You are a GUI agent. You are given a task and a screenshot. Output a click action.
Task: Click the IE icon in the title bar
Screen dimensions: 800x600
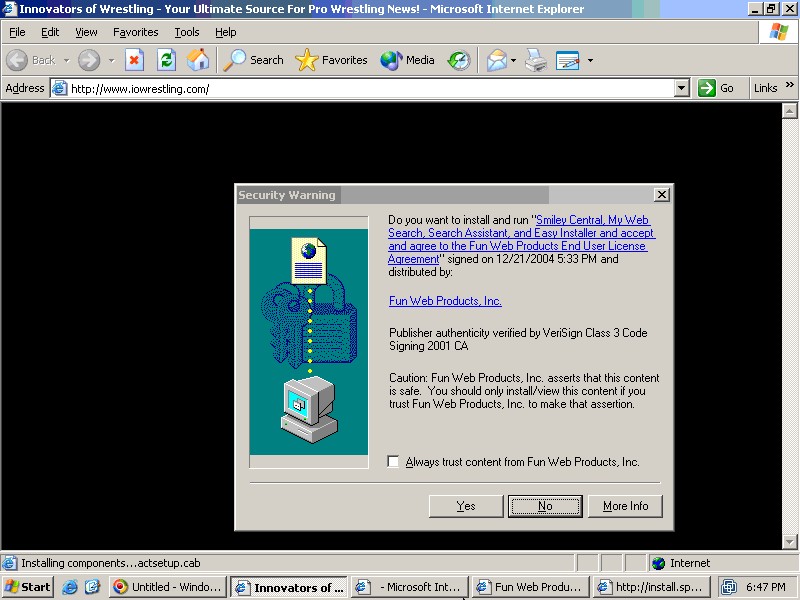tap(9, 9)
